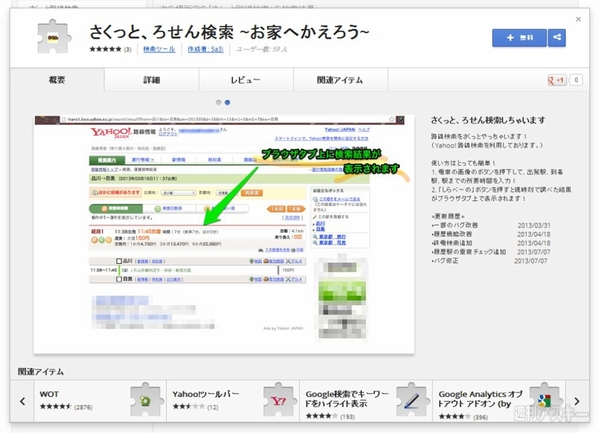Click the five-star rating in the header
This screenshot has width=600, height=433.
coord(106,49)
